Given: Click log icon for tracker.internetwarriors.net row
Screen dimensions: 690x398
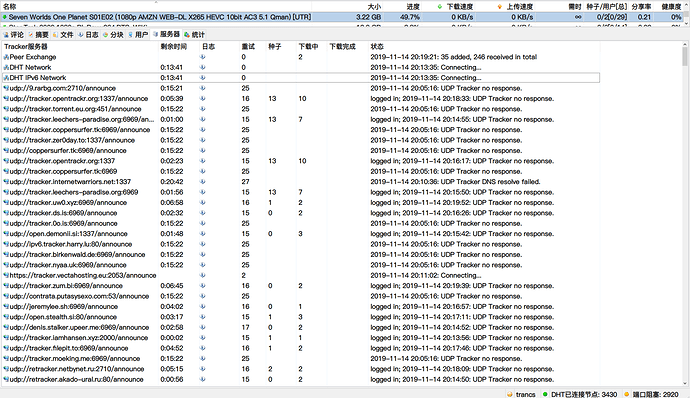Looking at the screenshot, I should click(203, 182).
